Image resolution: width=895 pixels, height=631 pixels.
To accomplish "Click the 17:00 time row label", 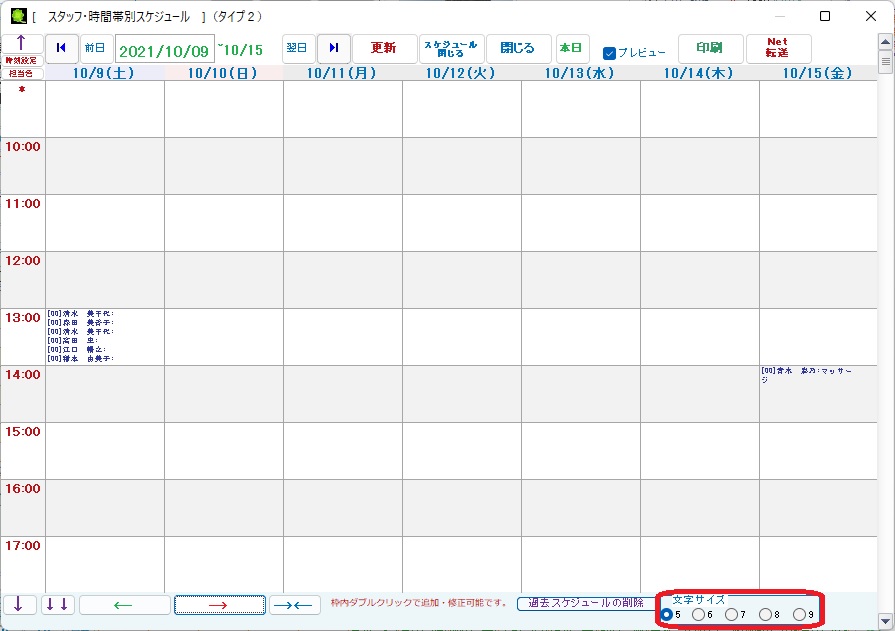I will [23, 546].
